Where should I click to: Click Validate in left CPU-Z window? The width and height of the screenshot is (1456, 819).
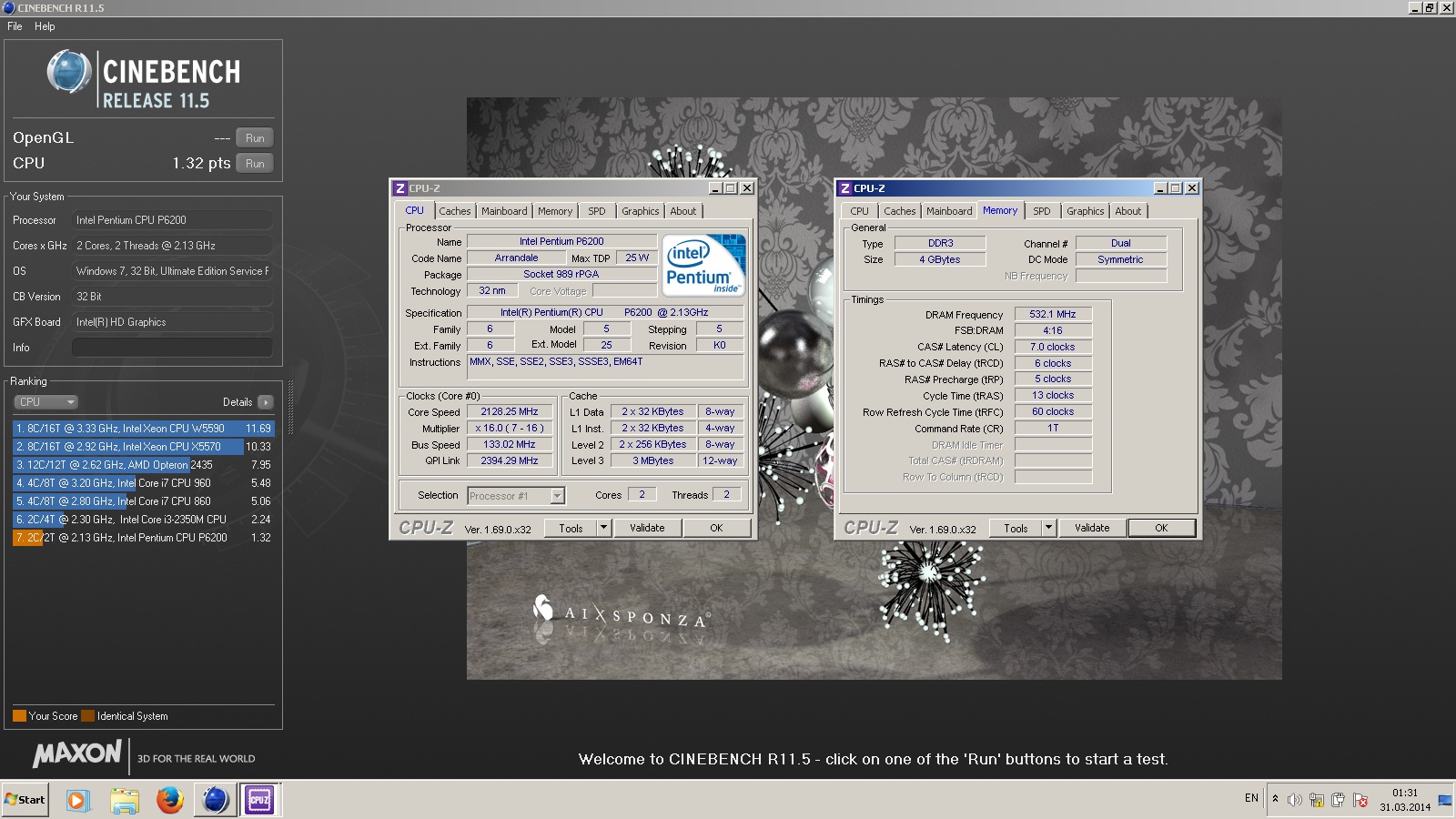[647, 529]
